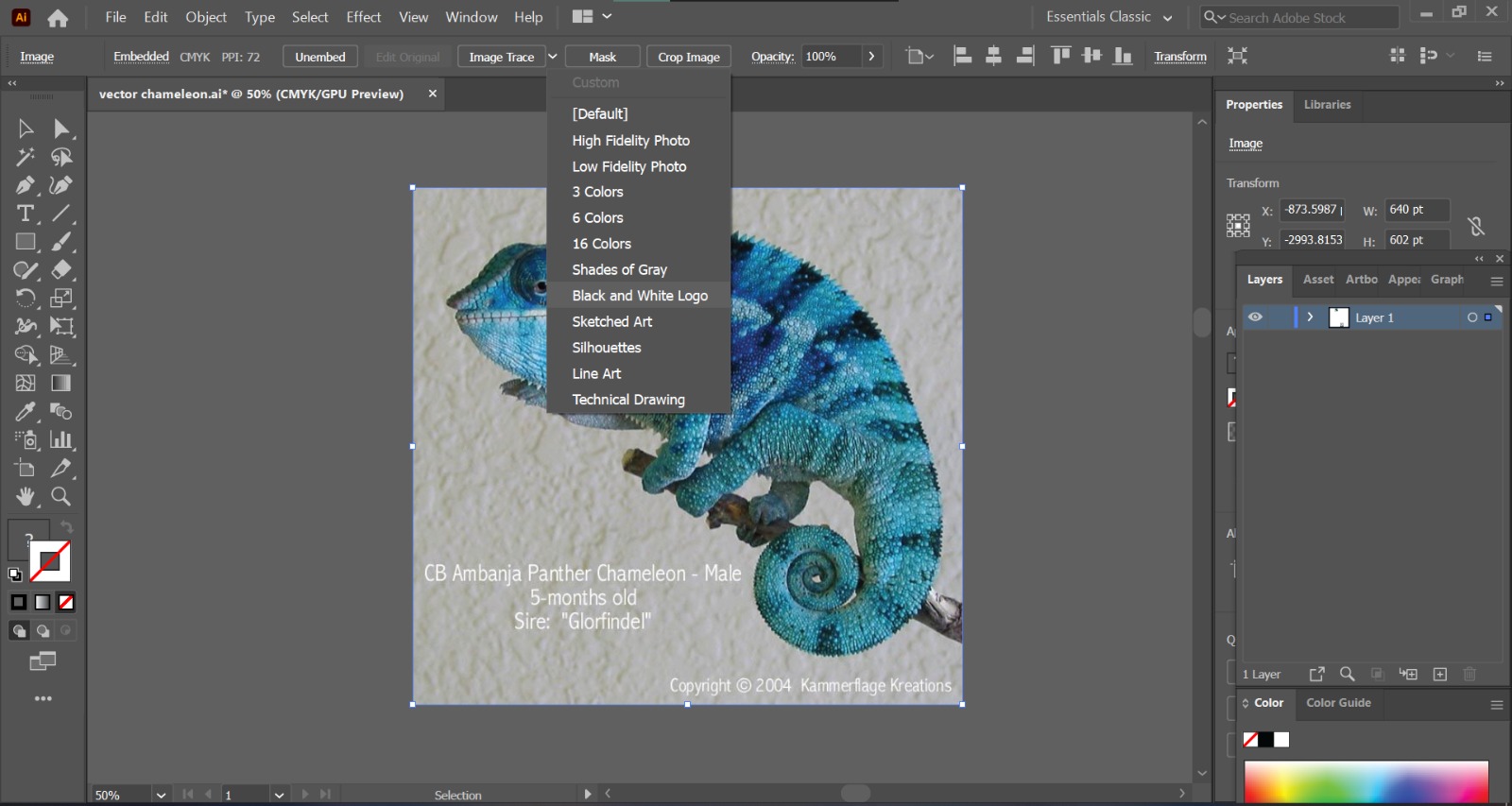Screen dimensions: 1512x806
Task: Pick the Gradient tool
Action: coord(61,384)
